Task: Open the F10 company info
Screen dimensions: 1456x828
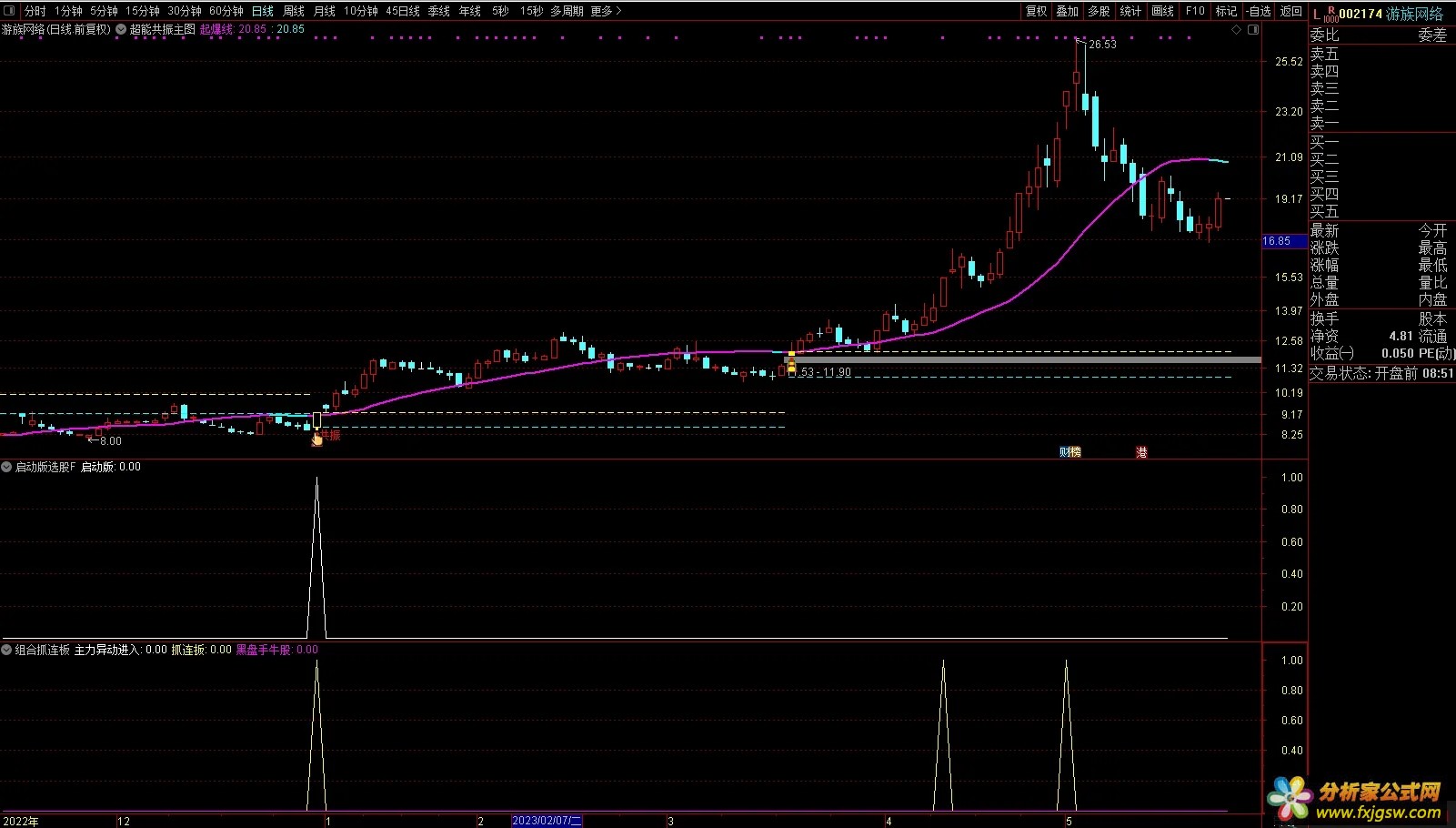Action: pyautogui.click(x=1195, y=11)
